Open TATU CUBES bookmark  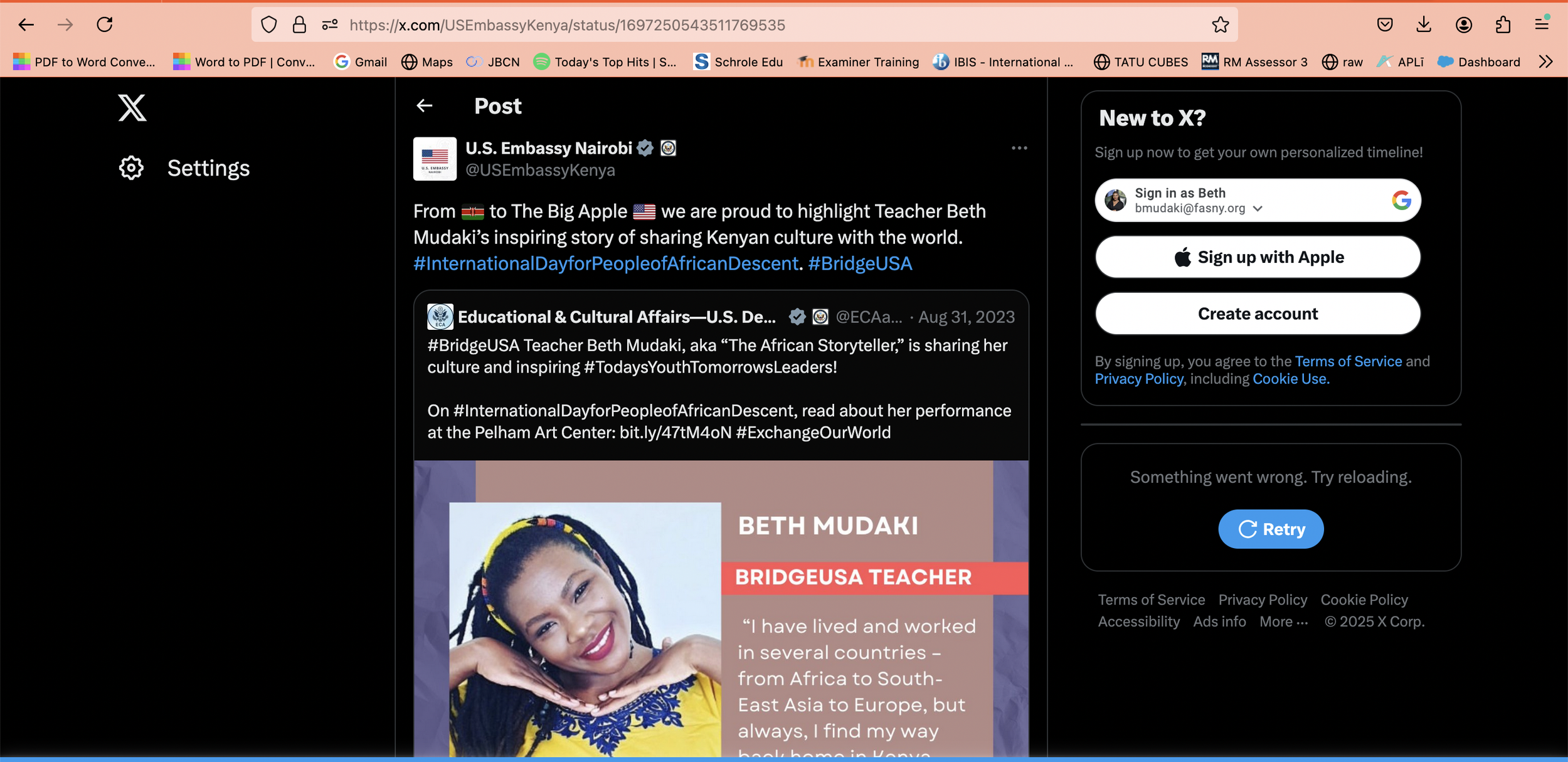[x=1141, y=61]
